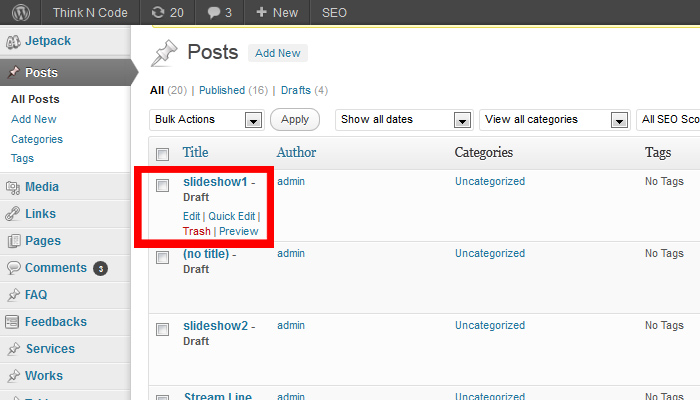Filter by Drafts
The image size is (700, 400).
(296, 90)
